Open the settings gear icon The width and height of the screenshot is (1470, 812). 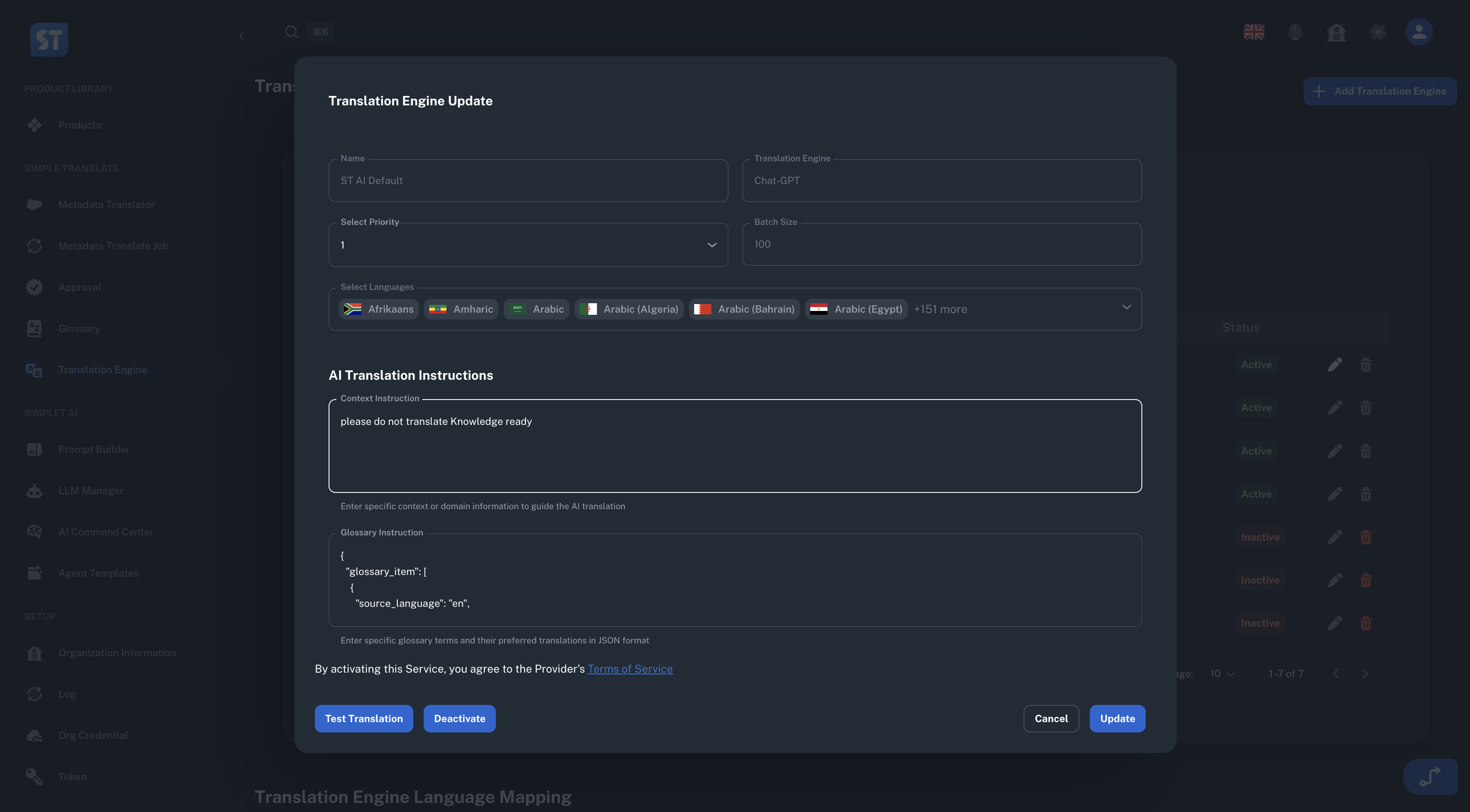tap(1378, 32)
